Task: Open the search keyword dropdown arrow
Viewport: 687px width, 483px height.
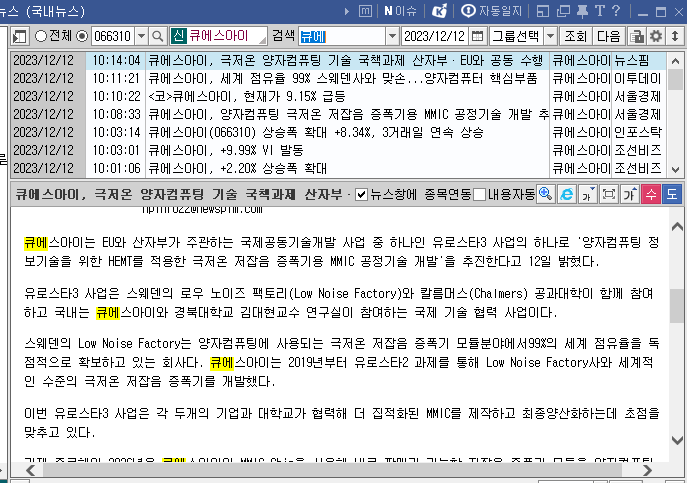Action: (x=392, y=36)
